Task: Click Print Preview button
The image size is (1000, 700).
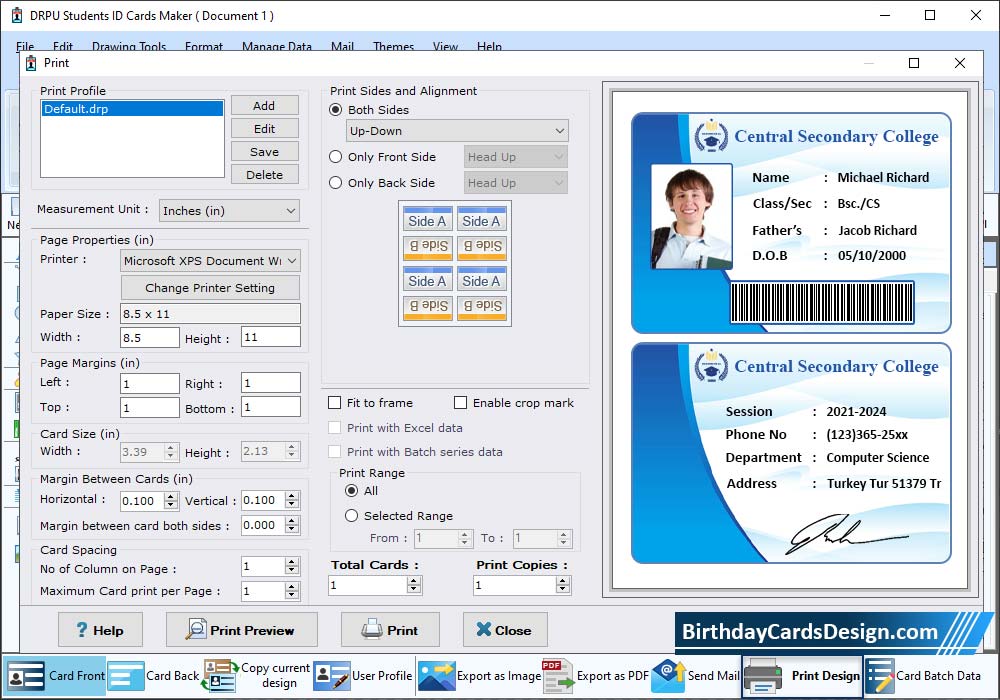Action: [x=242, y=630]
